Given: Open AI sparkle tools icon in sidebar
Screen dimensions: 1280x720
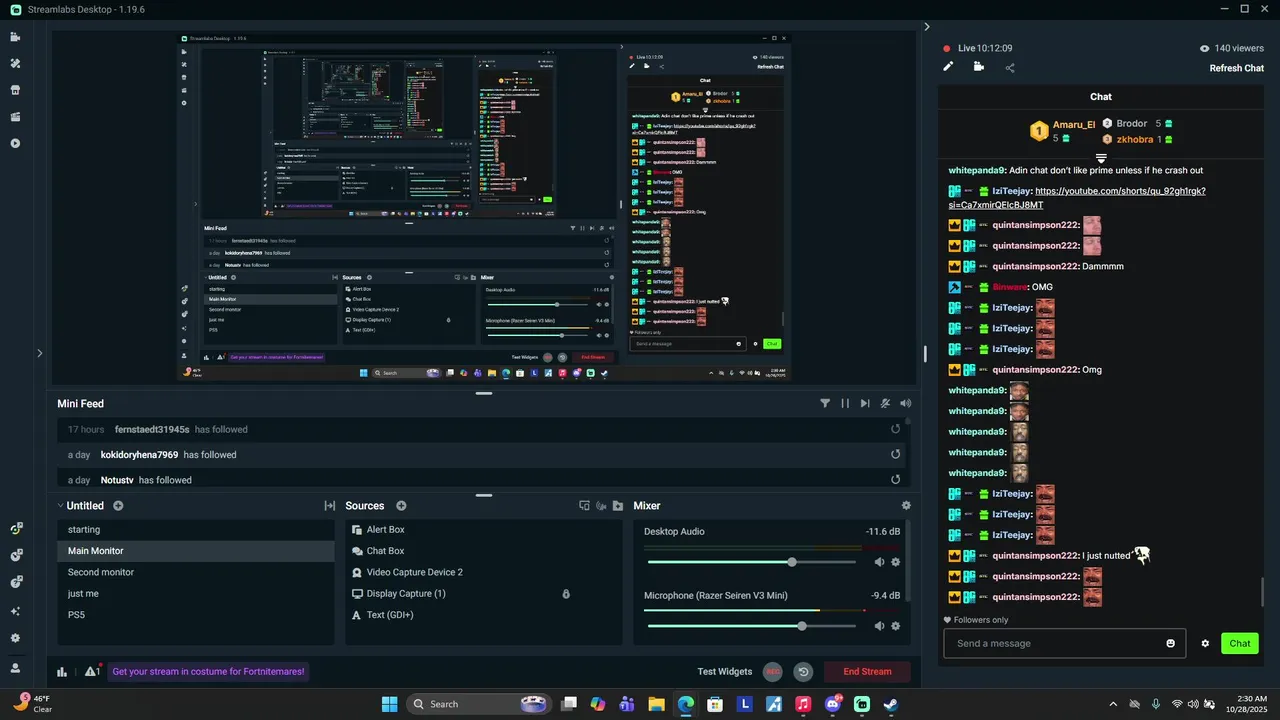Looking at the screenshot, I should (x=15, y=611).
